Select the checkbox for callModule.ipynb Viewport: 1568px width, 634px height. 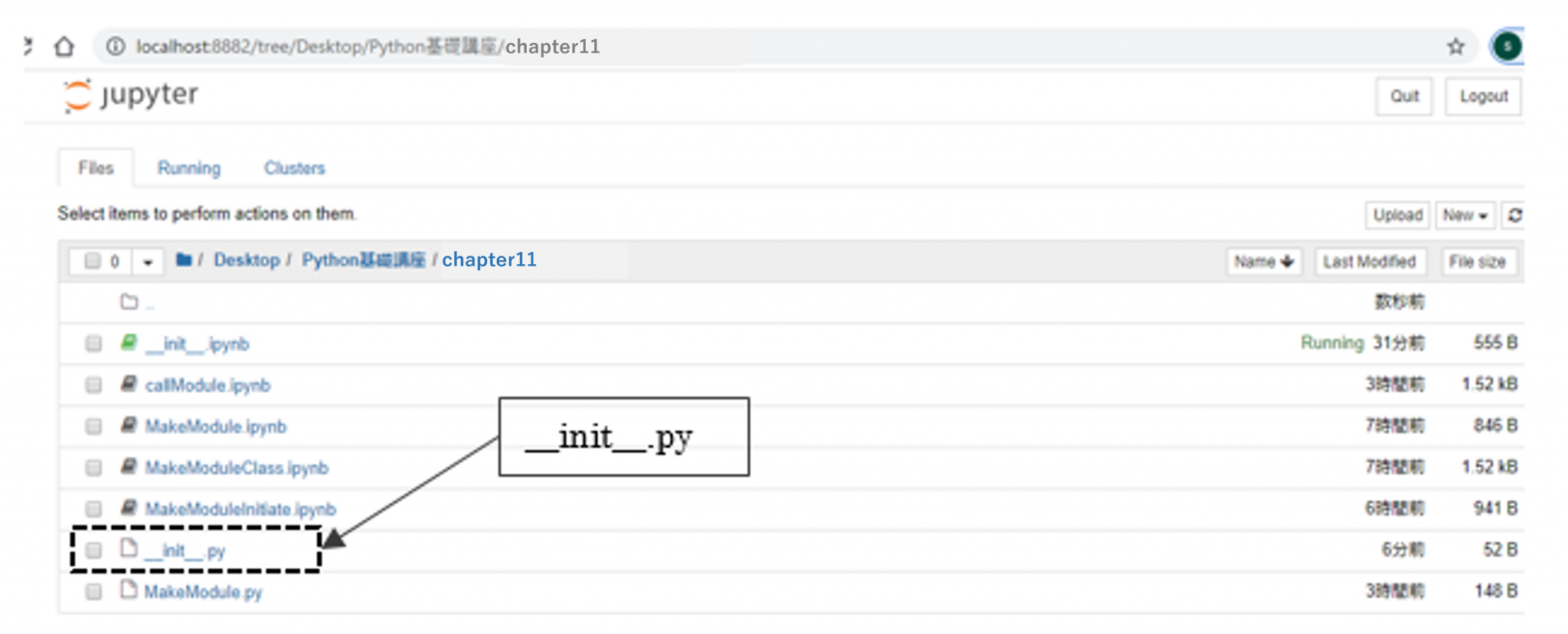tap(93, 384)
